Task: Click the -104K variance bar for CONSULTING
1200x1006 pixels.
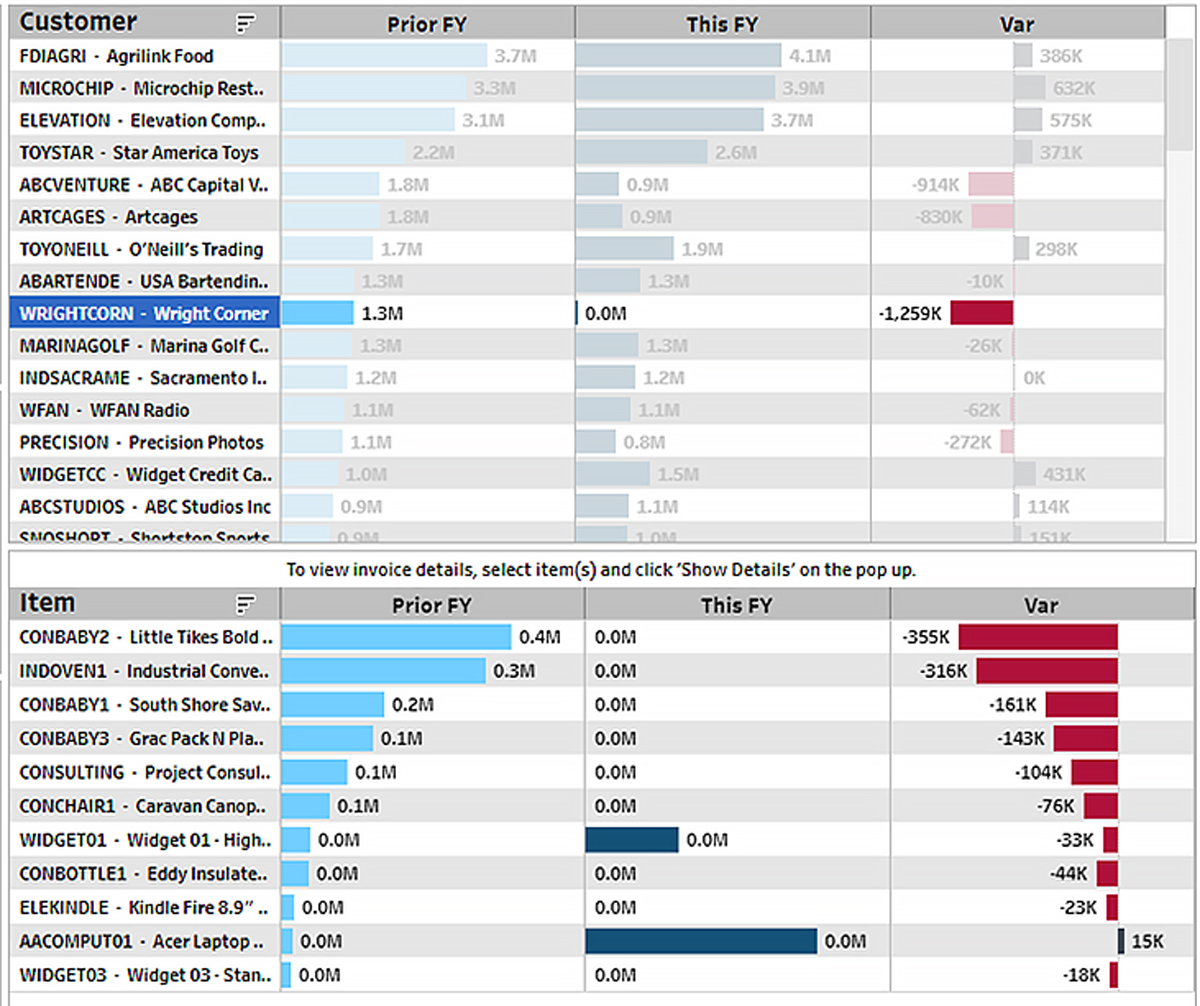Action: point(1095,772)
